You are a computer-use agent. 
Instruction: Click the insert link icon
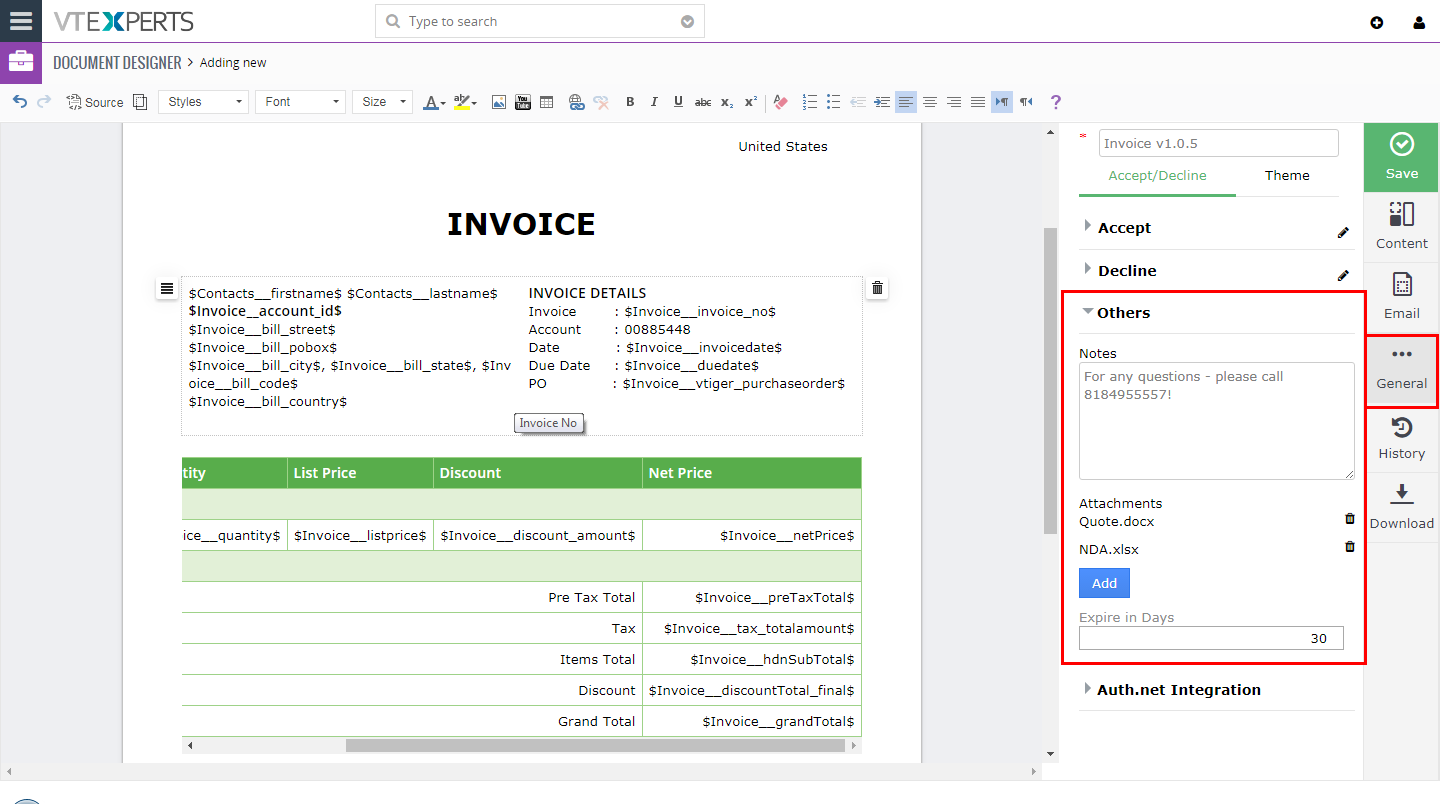click(576, 102)
